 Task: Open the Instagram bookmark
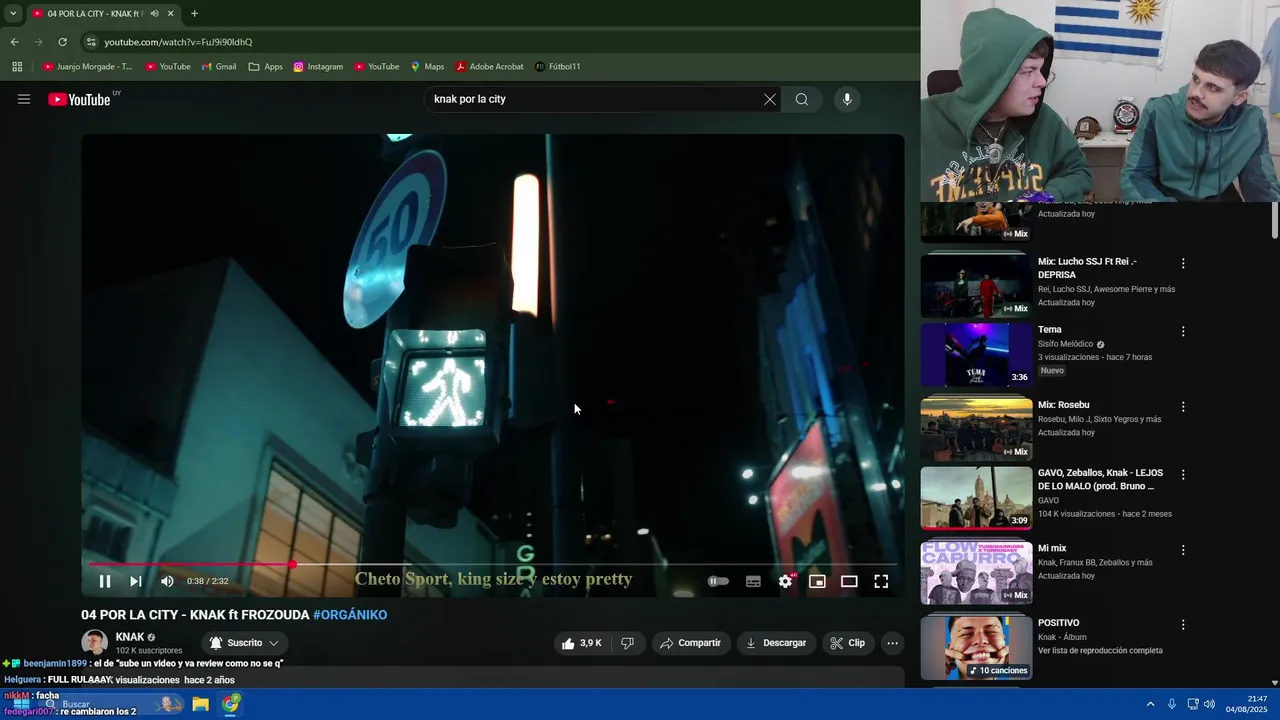pos(318,67)
